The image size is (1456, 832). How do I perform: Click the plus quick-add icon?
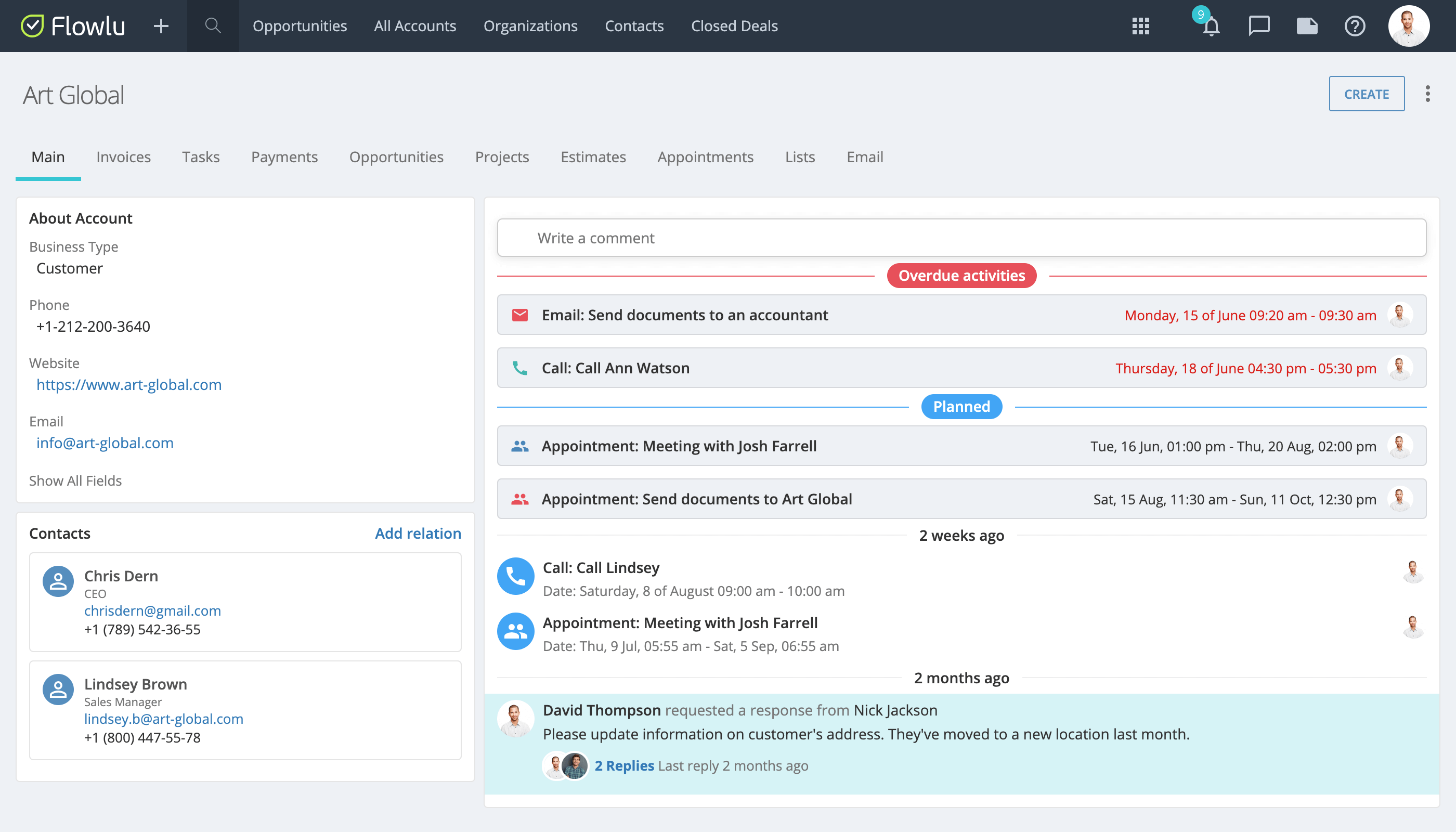[x=161, y=25]
